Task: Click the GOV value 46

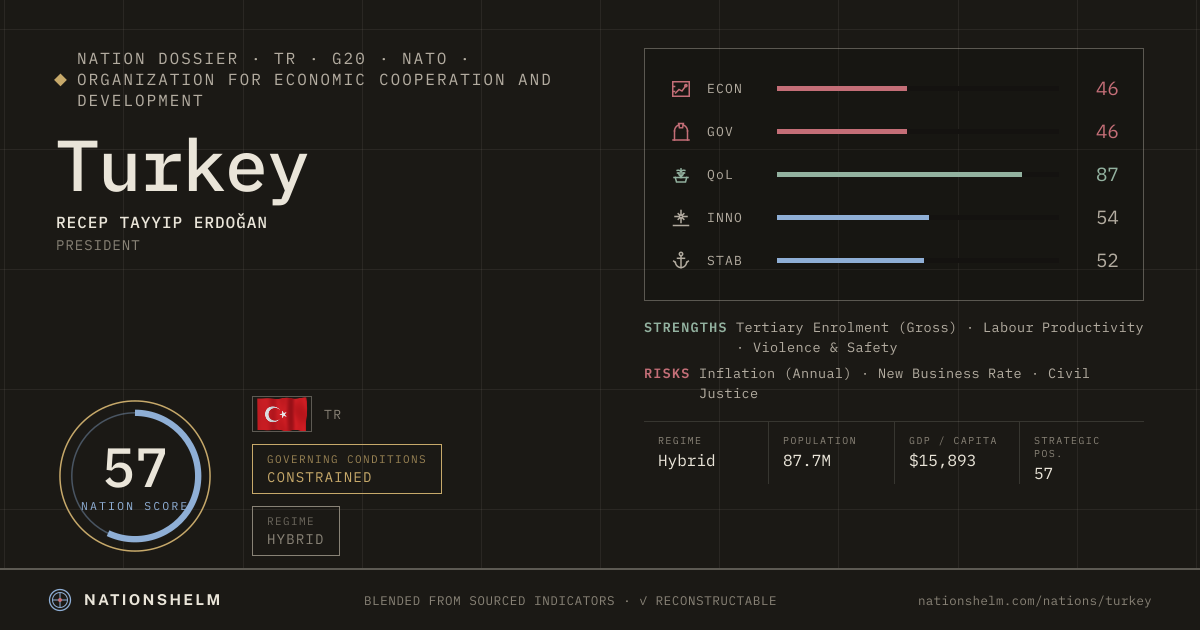Action: click(1107, 132)
